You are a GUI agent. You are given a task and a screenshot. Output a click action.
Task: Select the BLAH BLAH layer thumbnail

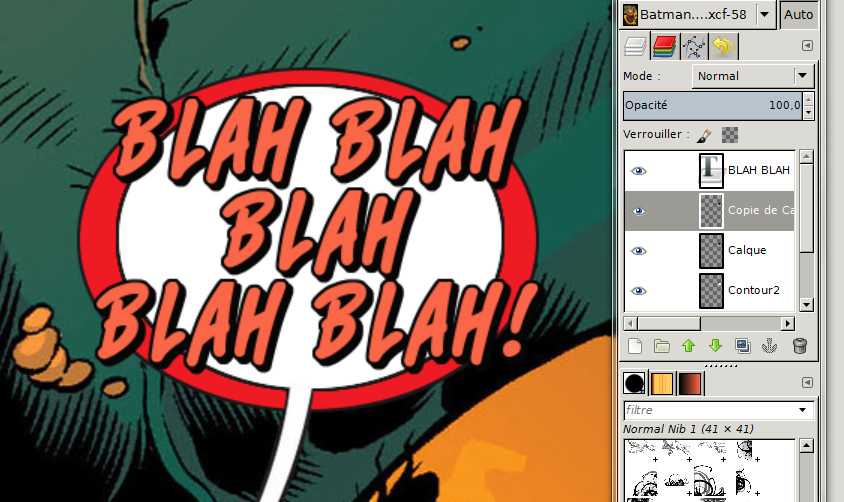pyautogui.click(x=711, y=171)
